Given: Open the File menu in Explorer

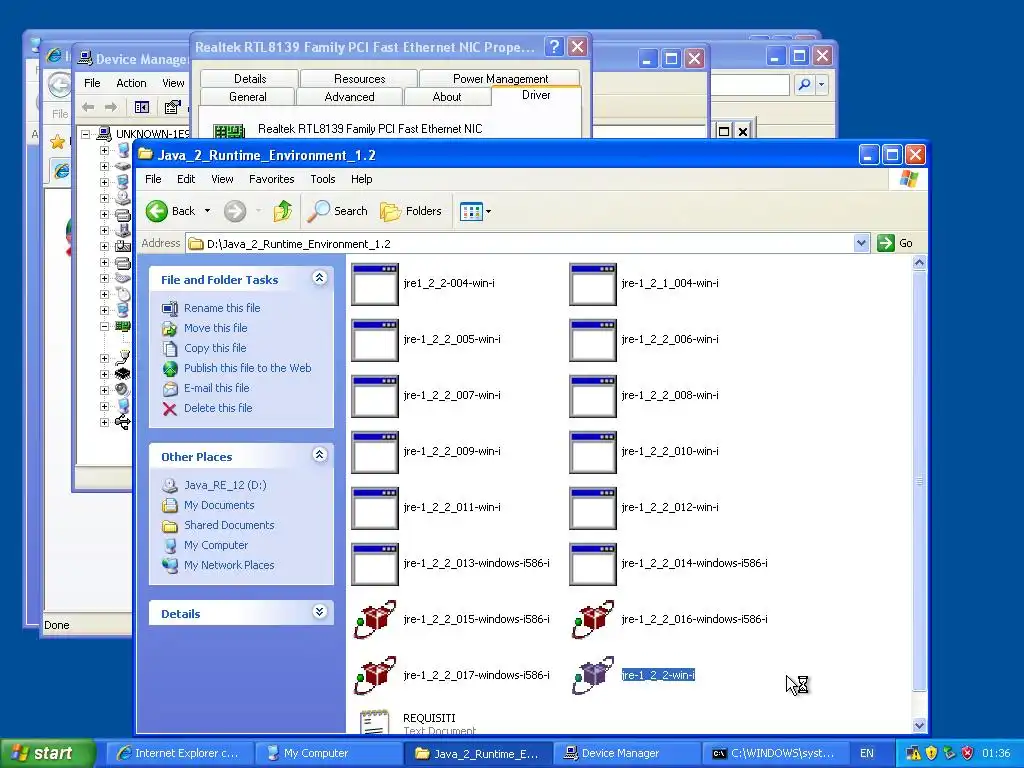Looking at the screenshot, I should (153, 179).
